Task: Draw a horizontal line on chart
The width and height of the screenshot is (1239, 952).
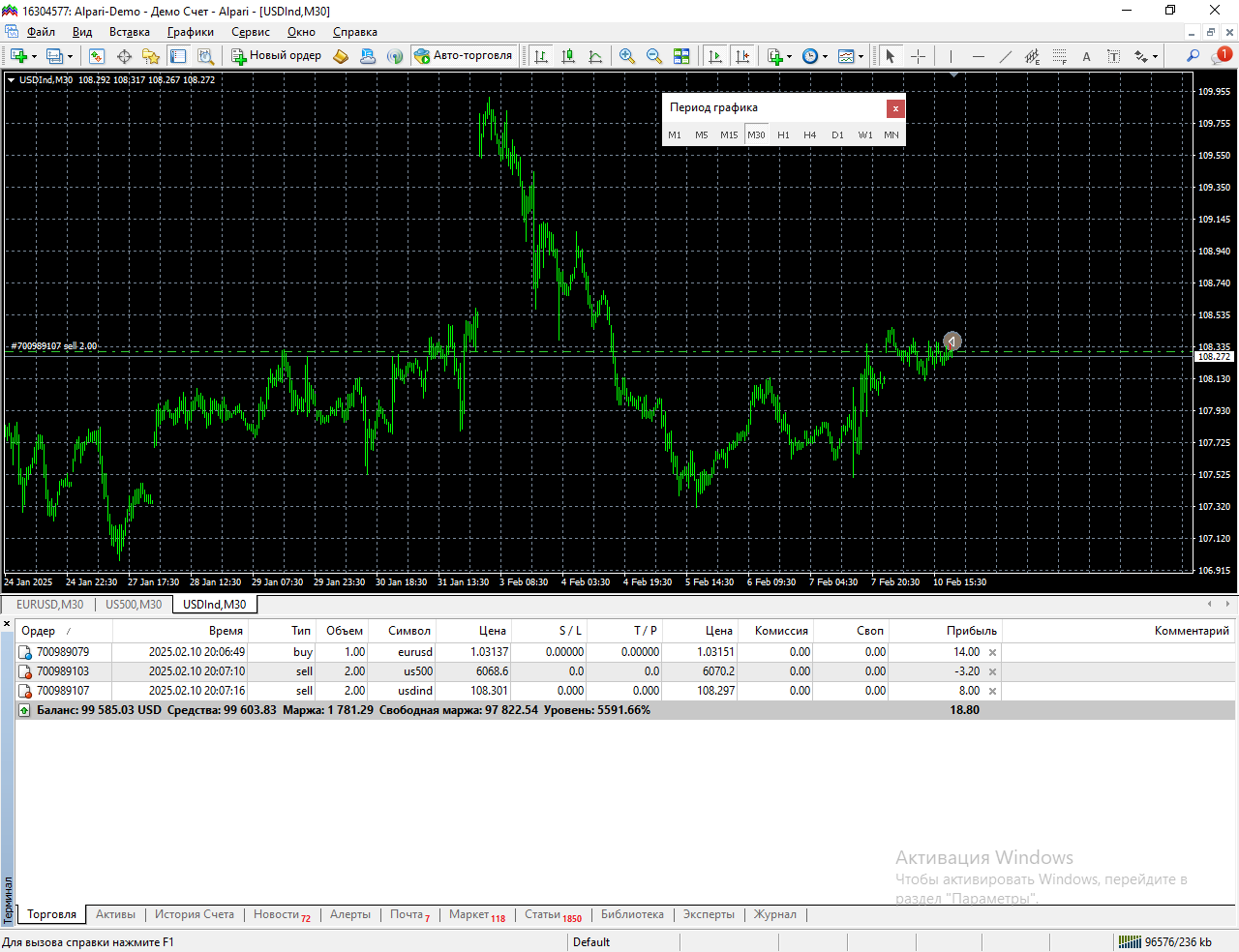Action: pos(978,56)
